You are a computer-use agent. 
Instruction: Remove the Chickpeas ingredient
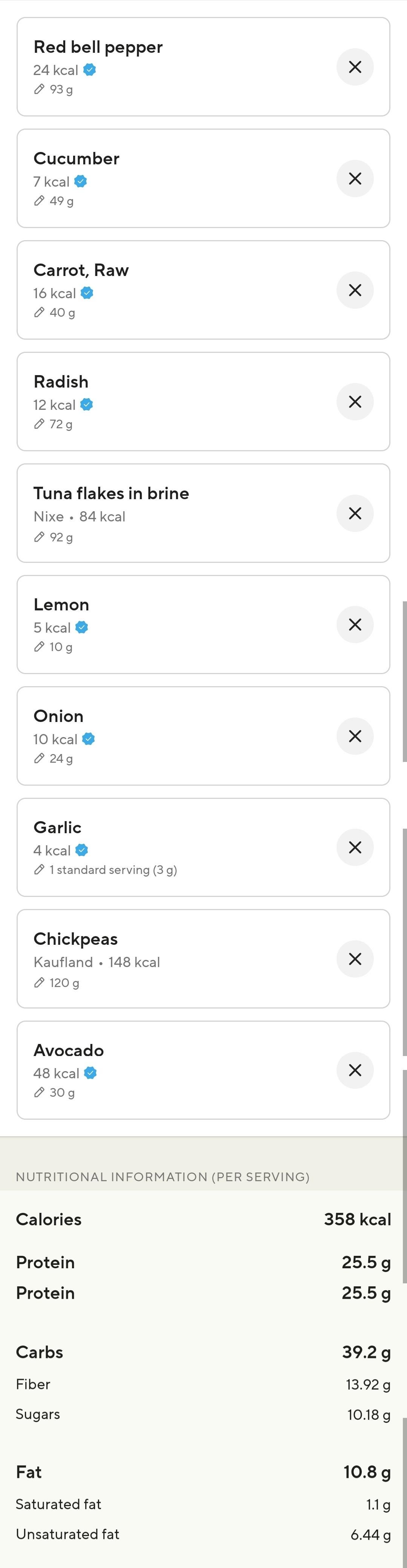click(x=355, y=959)
